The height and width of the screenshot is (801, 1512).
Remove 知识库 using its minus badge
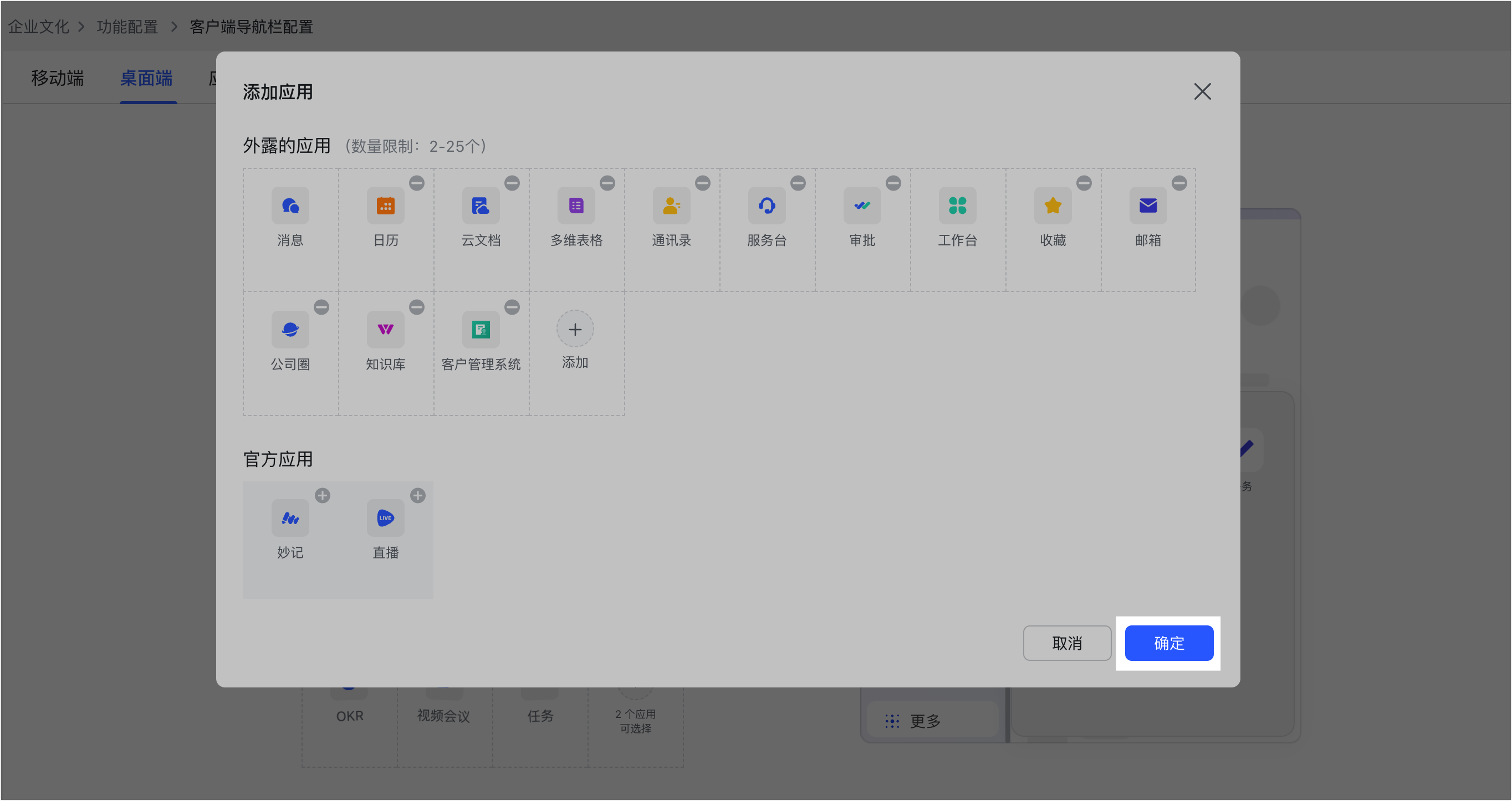[417, 307]
